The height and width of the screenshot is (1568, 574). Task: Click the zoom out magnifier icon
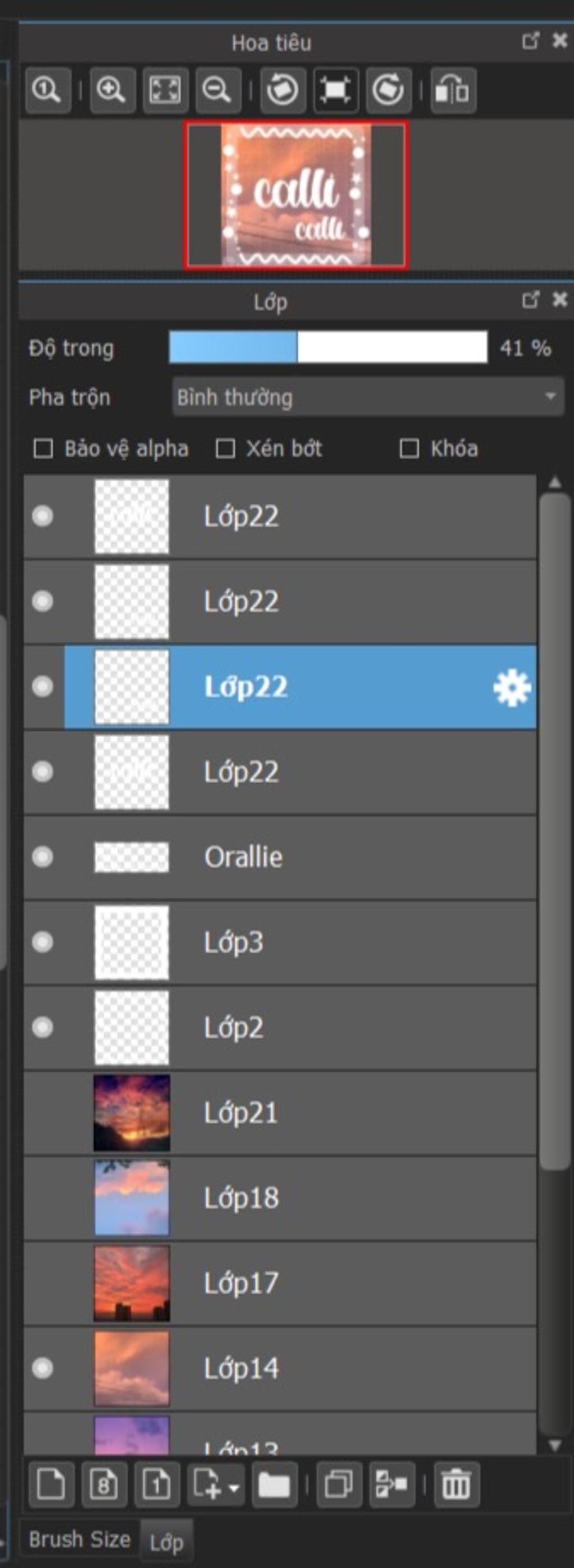coord(217,90)
